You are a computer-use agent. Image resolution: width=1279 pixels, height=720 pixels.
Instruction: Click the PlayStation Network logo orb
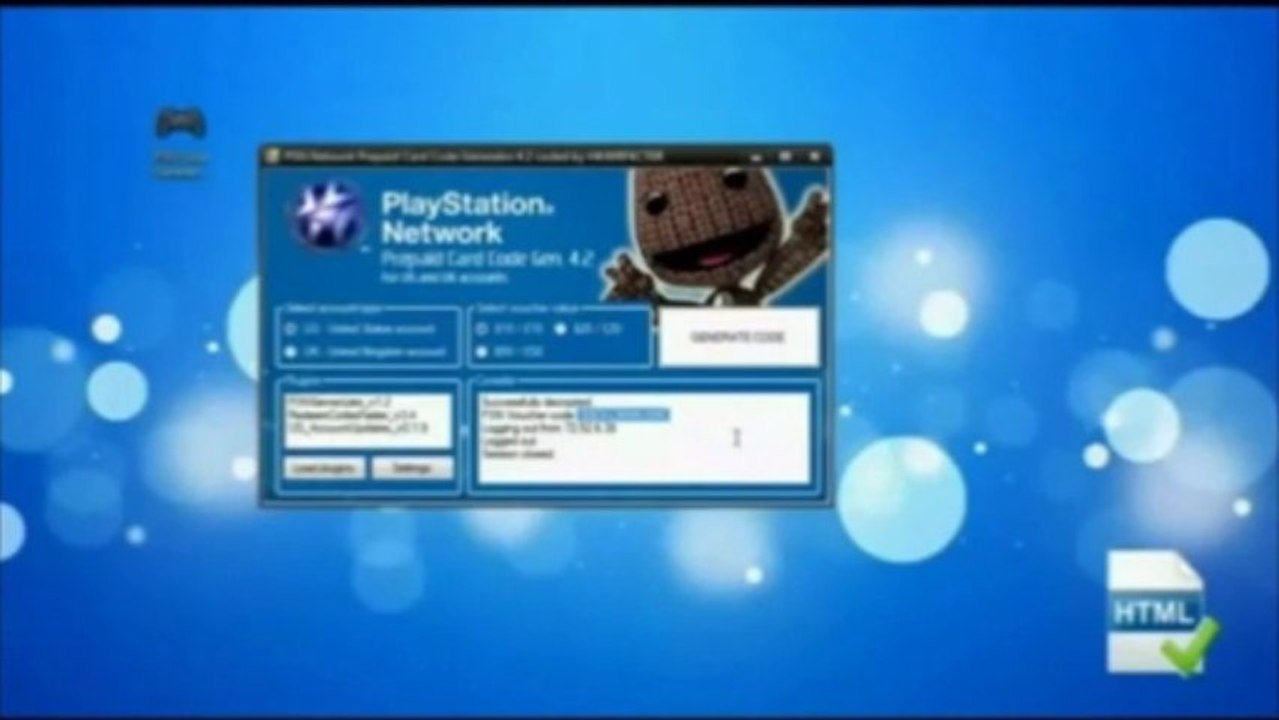click(x=327, y=214)
